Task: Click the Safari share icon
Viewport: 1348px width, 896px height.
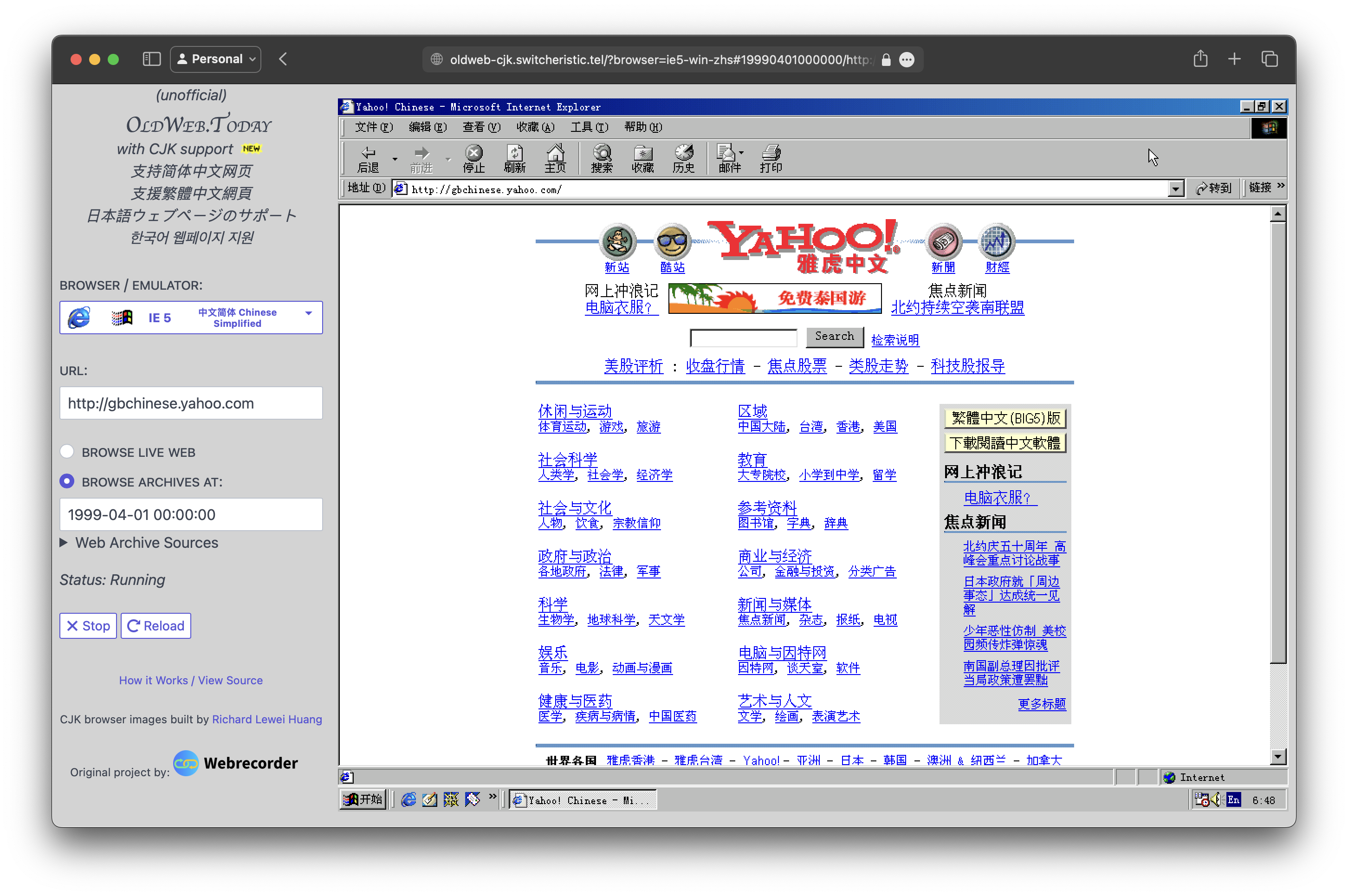Action: [x=1200, y=59]
